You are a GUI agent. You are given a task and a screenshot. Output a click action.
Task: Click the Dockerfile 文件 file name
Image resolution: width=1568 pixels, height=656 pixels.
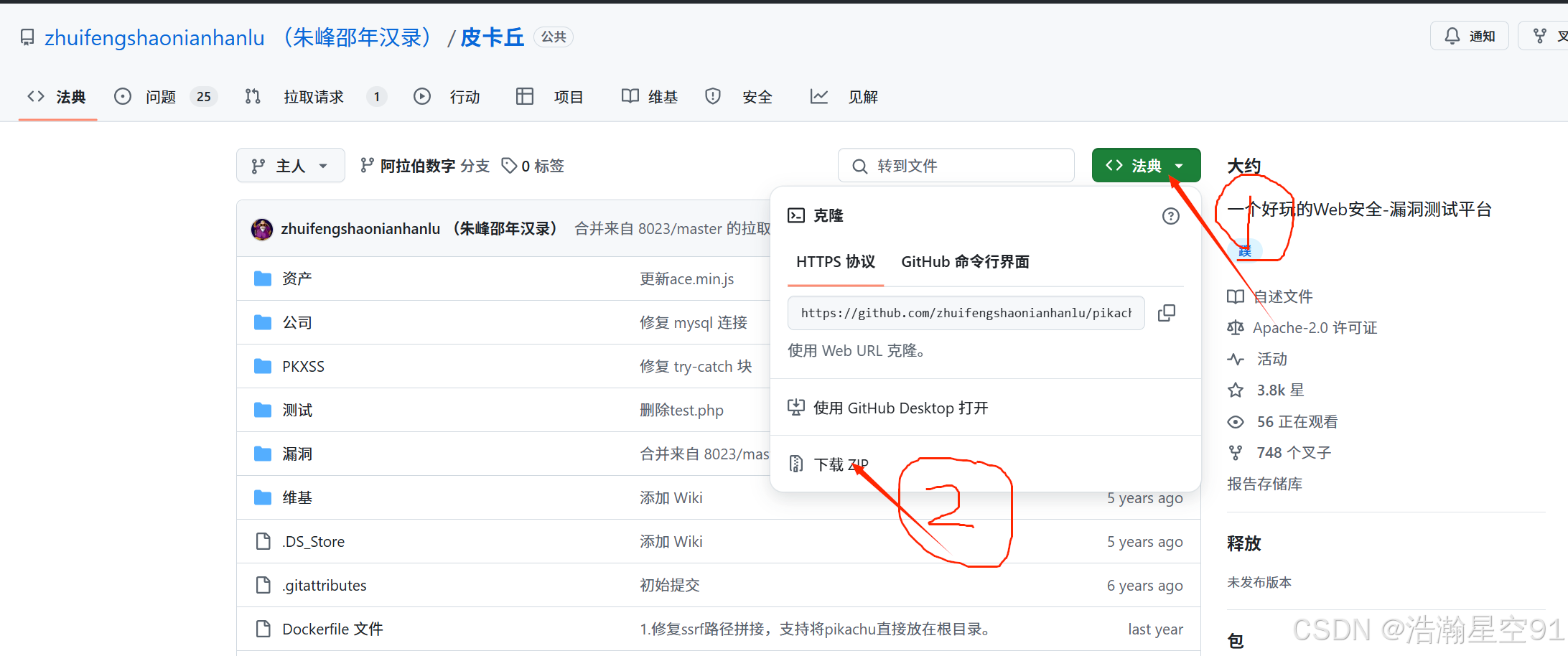(x=332, y=629)
